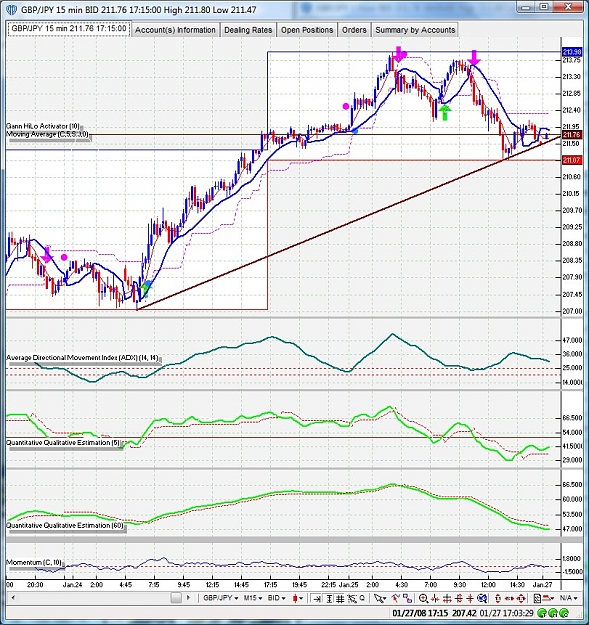589x625 pixels.
Task: Open the BID price type dropdown
Action: 277,598
